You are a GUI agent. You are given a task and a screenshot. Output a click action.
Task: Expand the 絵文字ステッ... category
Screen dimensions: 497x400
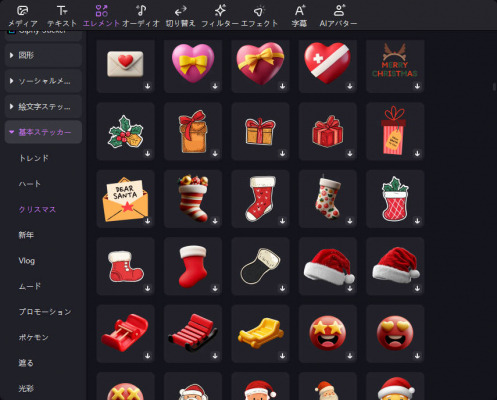43,107
